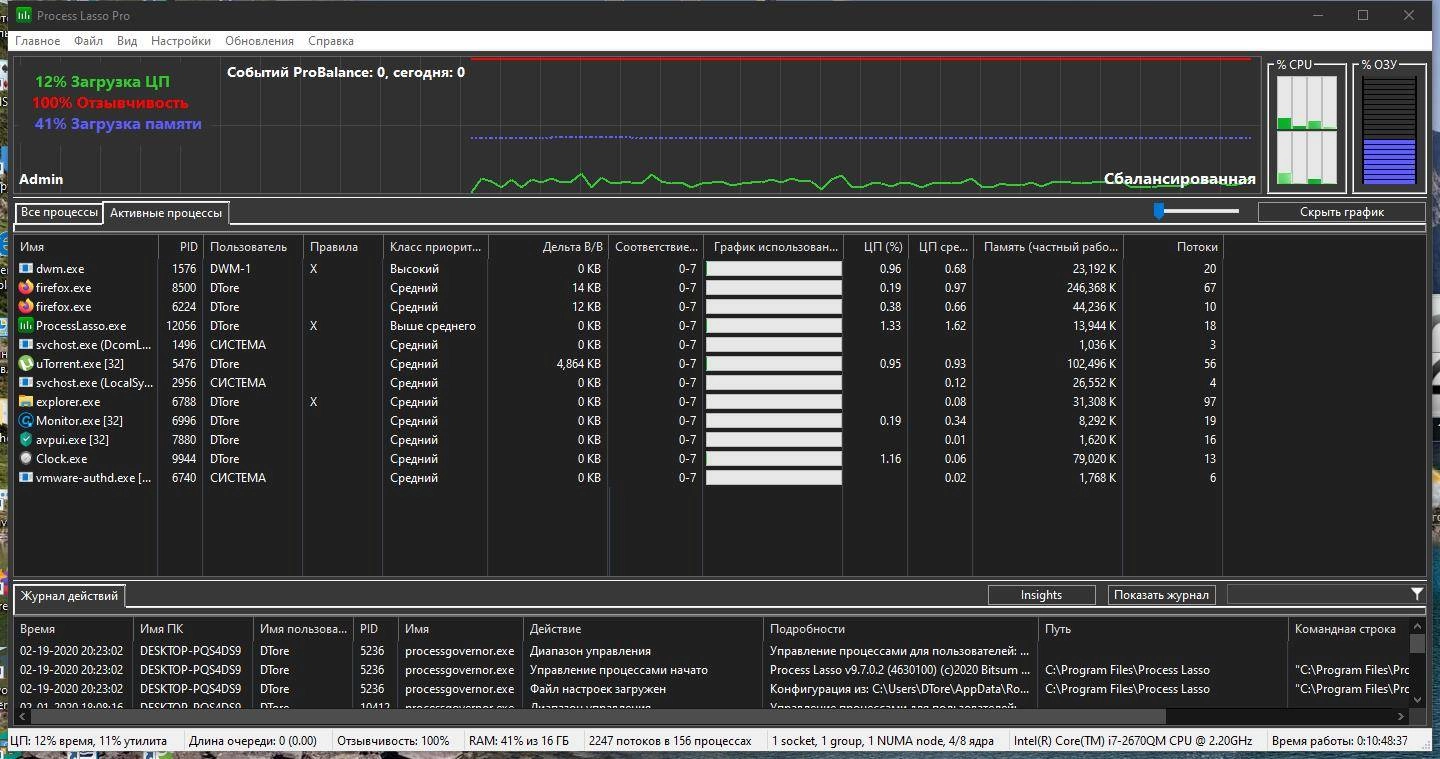This screenshot has height=759, width=1440.
Task: Click the % ОЗУ memory meter
Action: point(1390,130)
